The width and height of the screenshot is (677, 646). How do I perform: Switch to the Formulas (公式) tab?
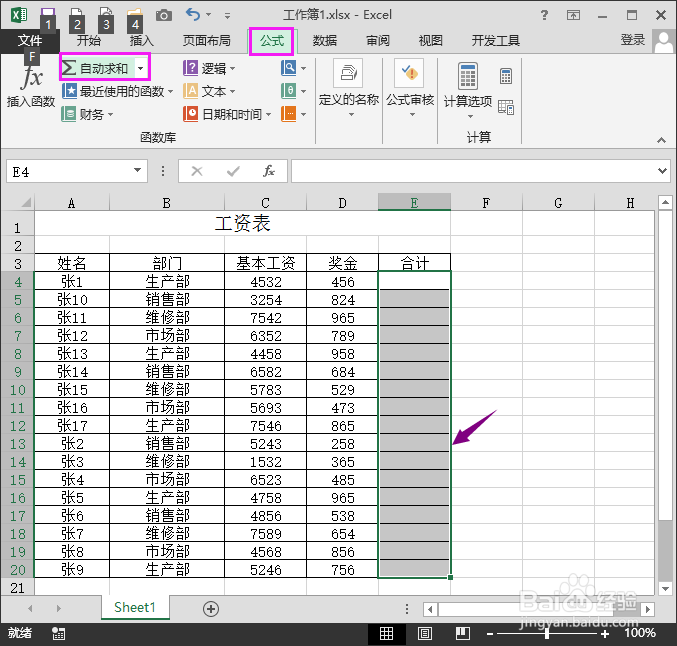tap(272, 41)
